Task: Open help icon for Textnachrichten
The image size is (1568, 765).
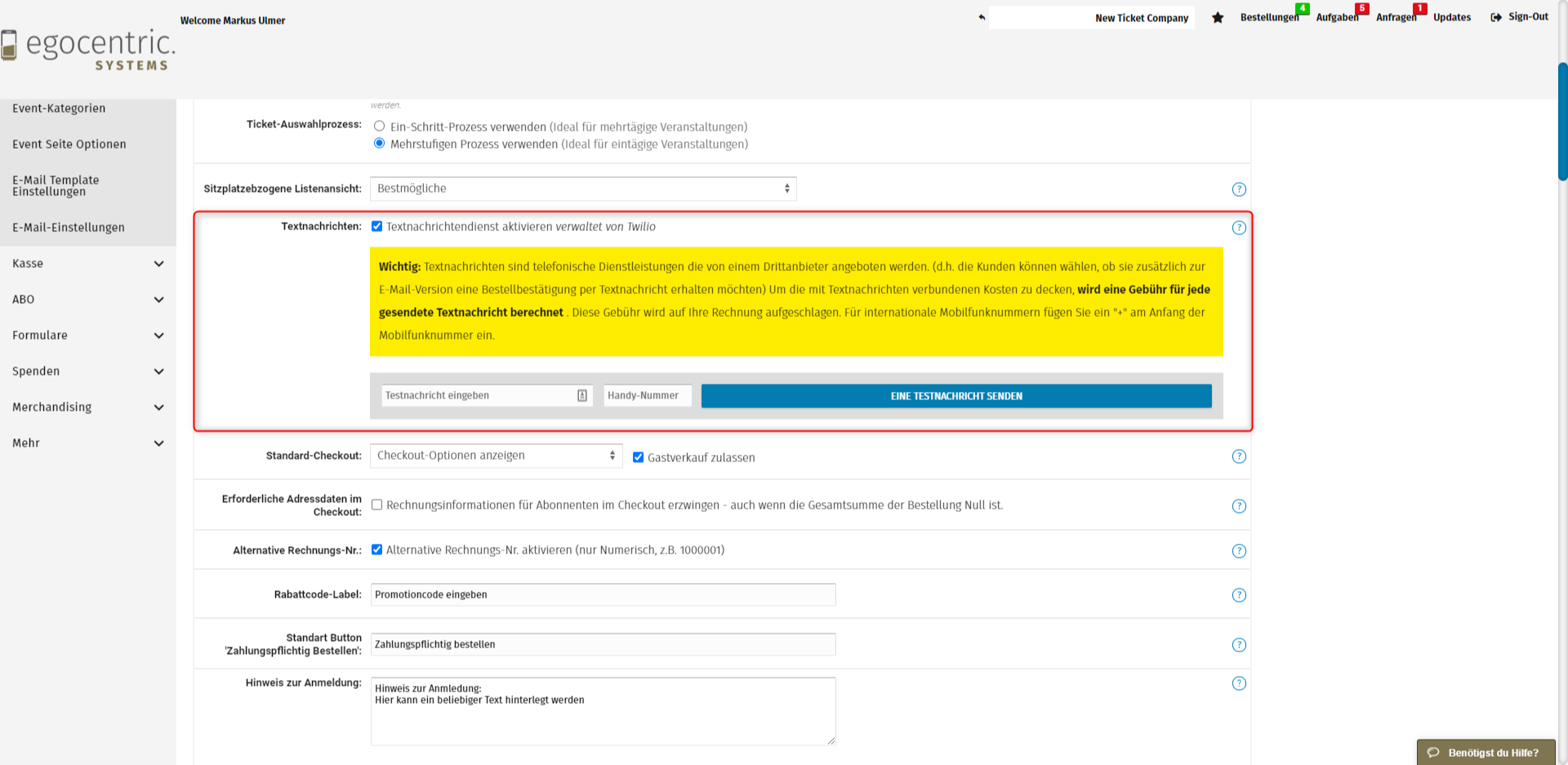Action: point(1239,228)
